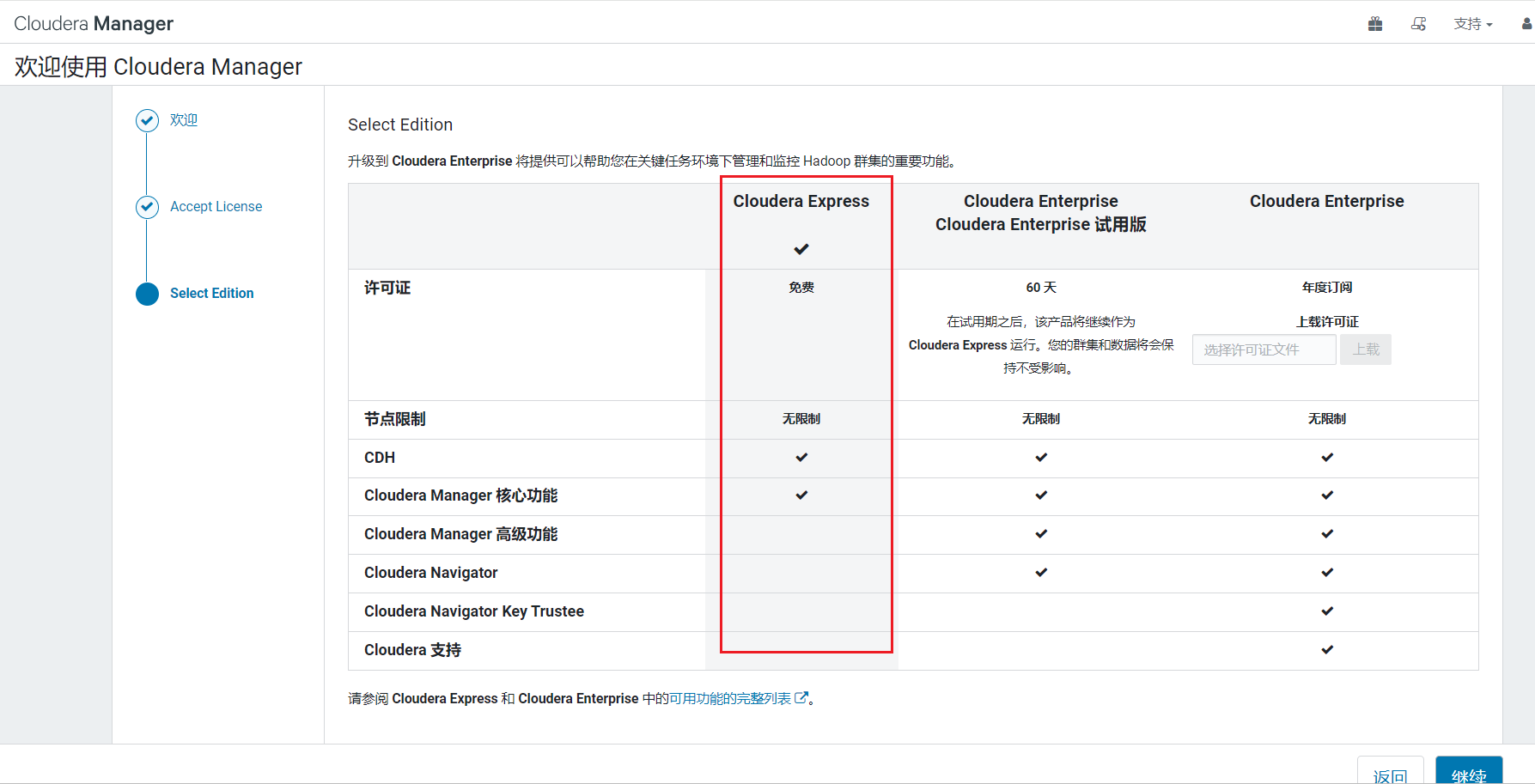1535x784 pixels.
Task: Click the Select Edition heading
Action: [x=400, y=125]
